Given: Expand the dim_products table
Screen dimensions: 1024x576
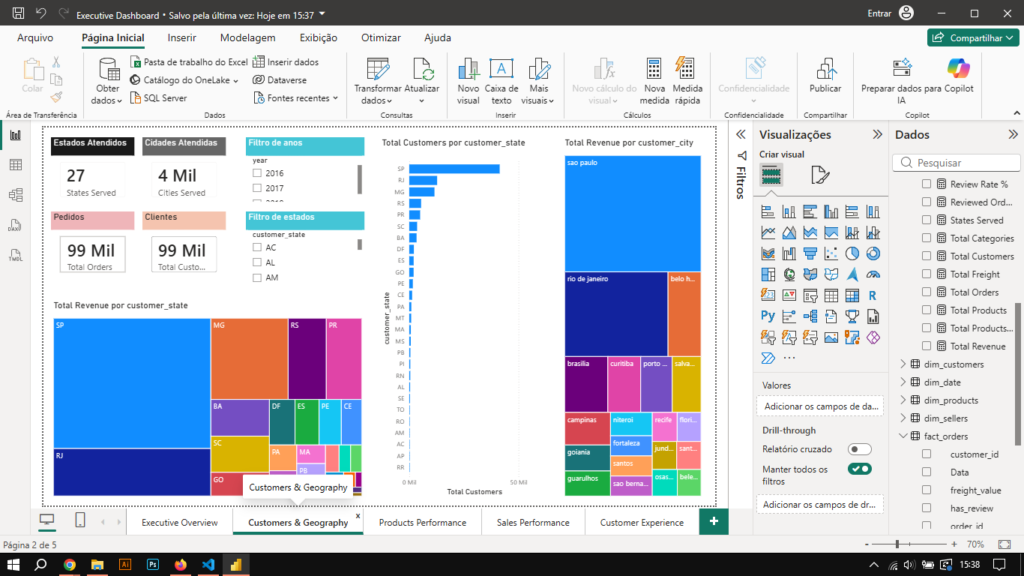Looking at the screenshot, I should pyautogui.click(x=904, y=400).
